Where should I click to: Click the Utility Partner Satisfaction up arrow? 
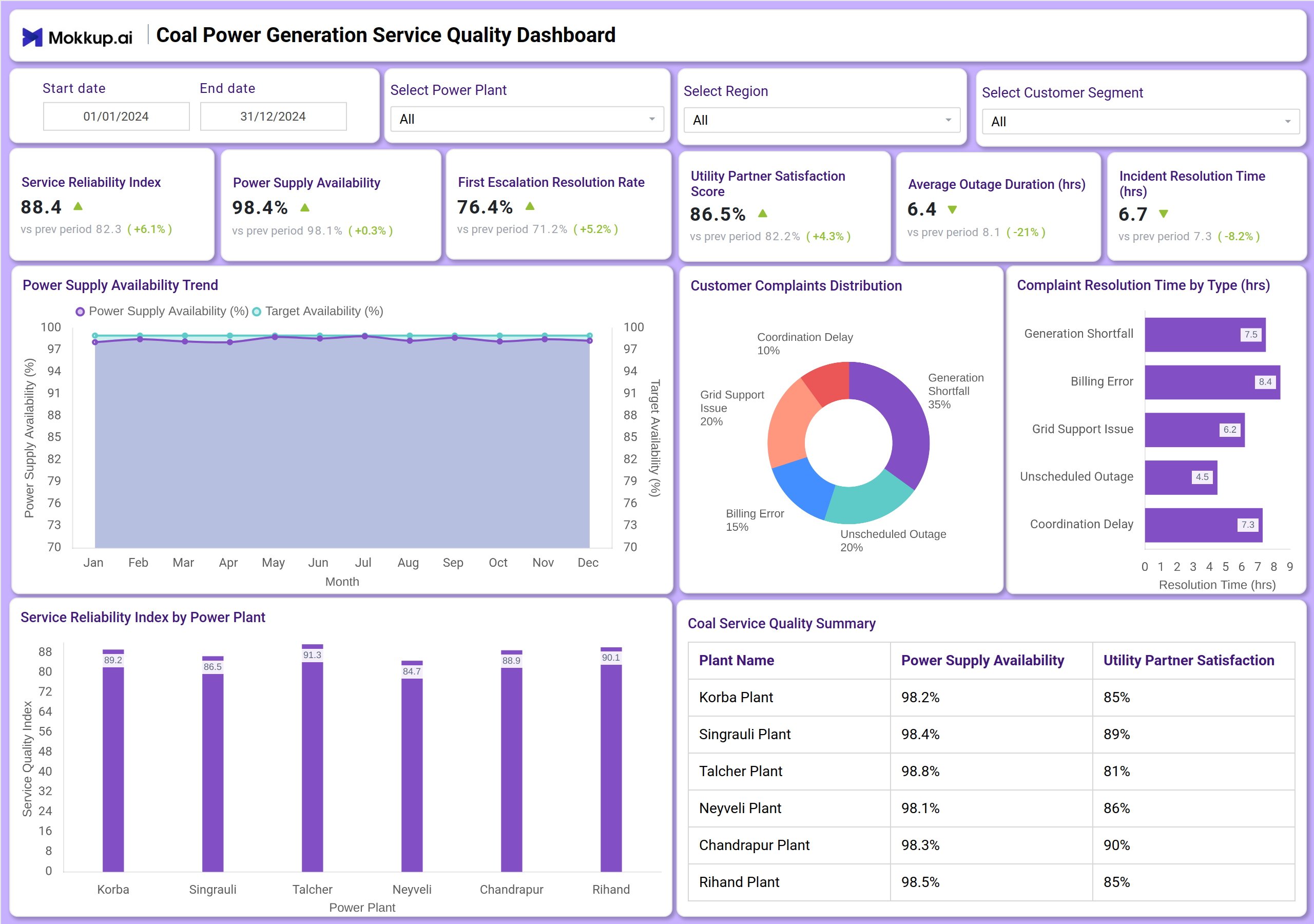[762, 214]
